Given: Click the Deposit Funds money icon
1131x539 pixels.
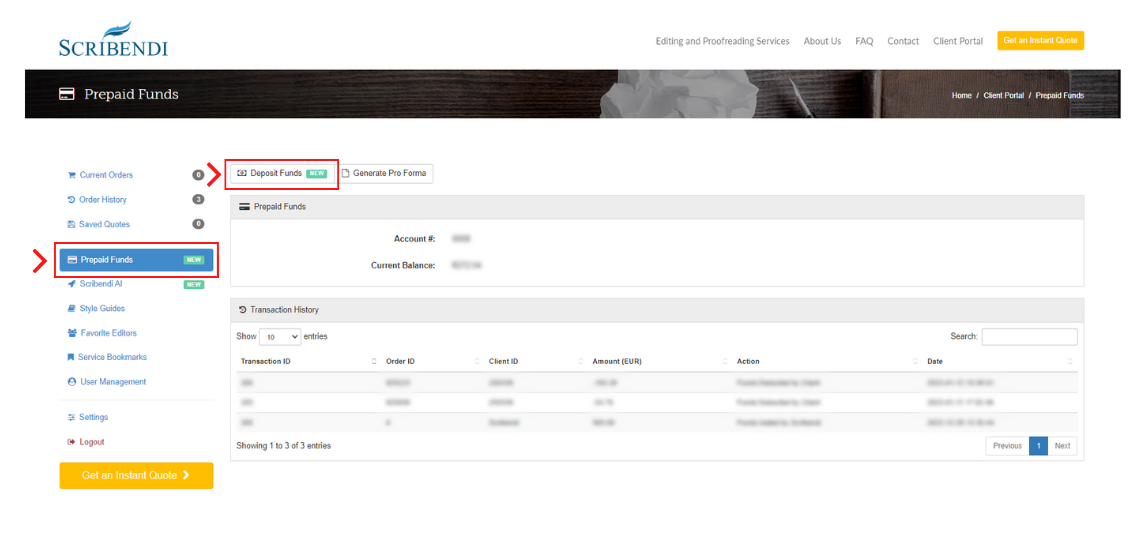Looking at the screenshot, I should [x=242, y=173].
